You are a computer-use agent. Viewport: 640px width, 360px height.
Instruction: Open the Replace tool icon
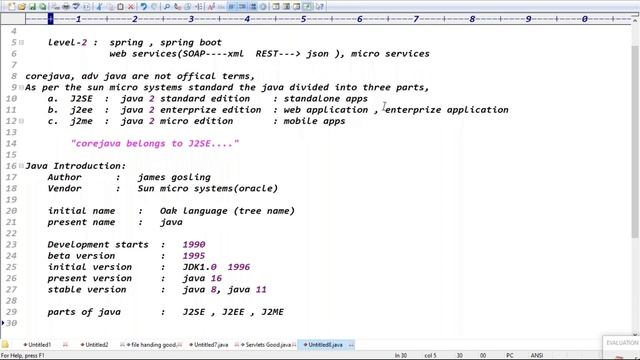[x=177, y=7]
